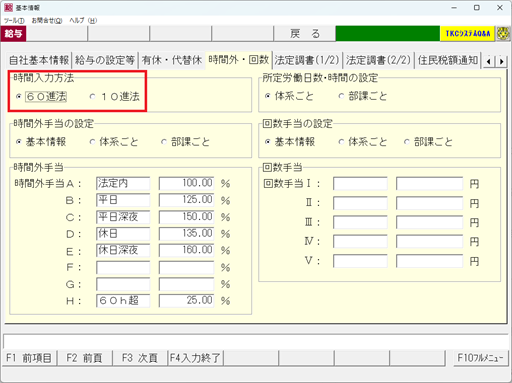Click 時間外手当E name field 休日深夜
The height and width of the screenshot is (383, 512).
point(123,250)
